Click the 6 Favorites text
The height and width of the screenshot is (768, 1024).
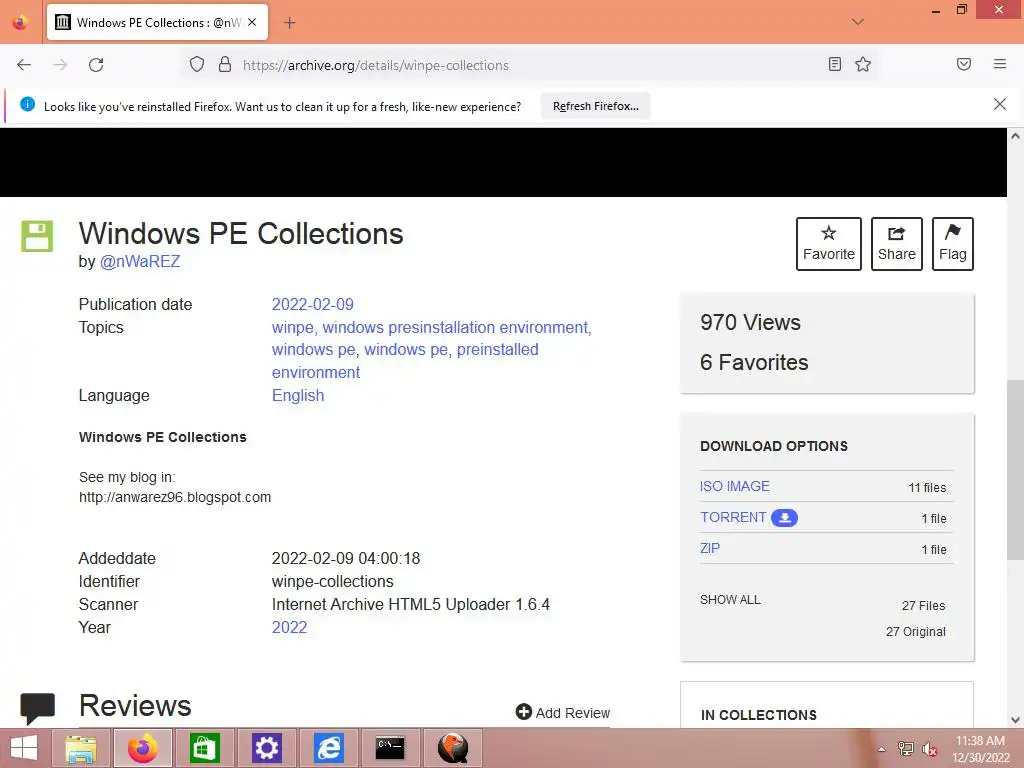[x=754, y=362]
